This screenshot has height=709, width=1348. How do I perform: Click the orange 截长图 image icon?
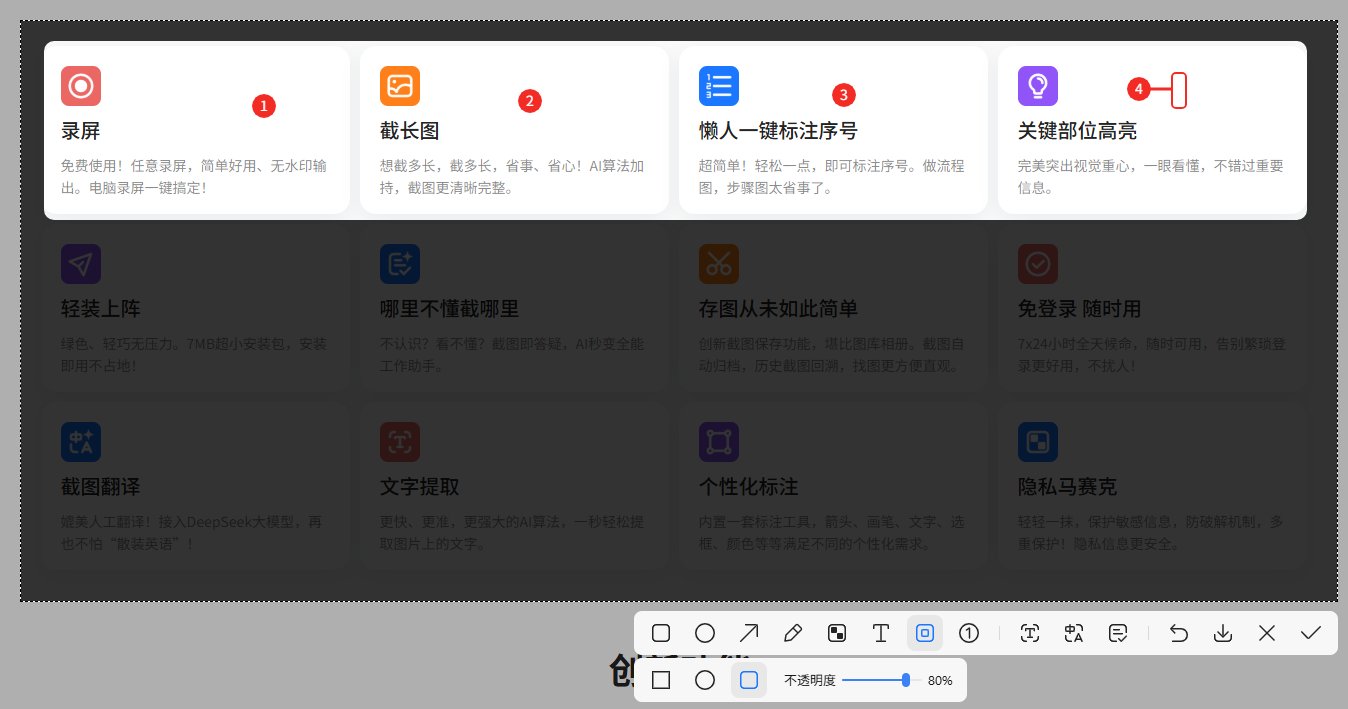[400, 86]
